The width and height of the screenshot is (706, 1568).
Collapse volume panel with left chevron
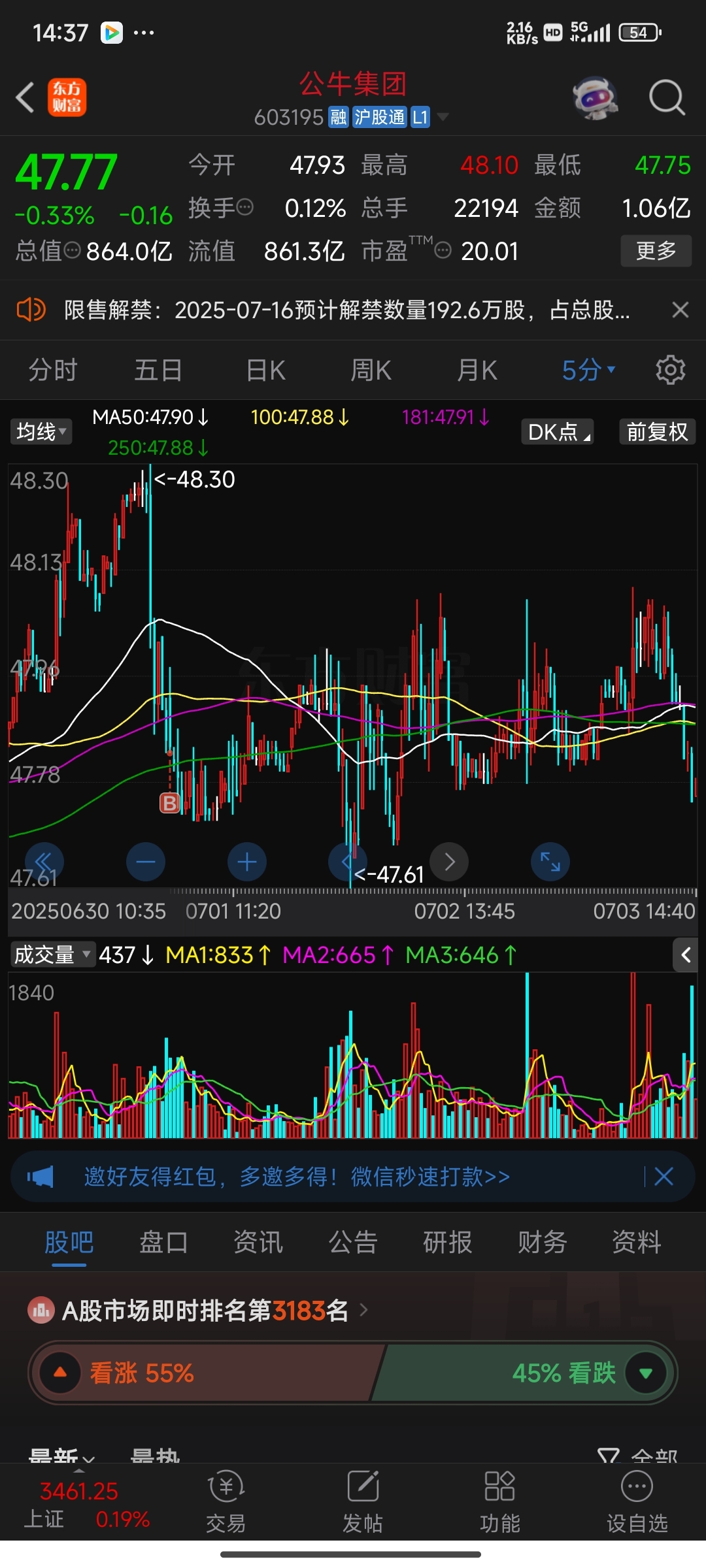point(685,955)
